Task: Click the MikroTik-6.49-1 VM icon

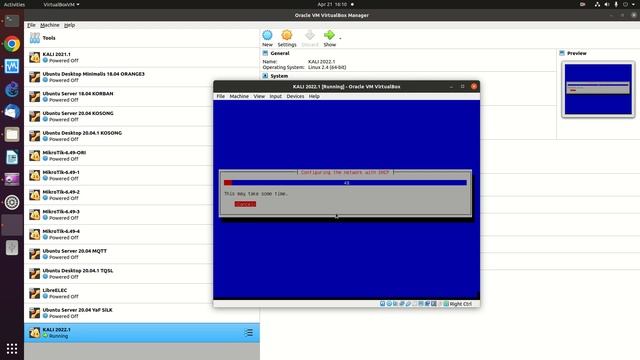Action: point(35,175)
